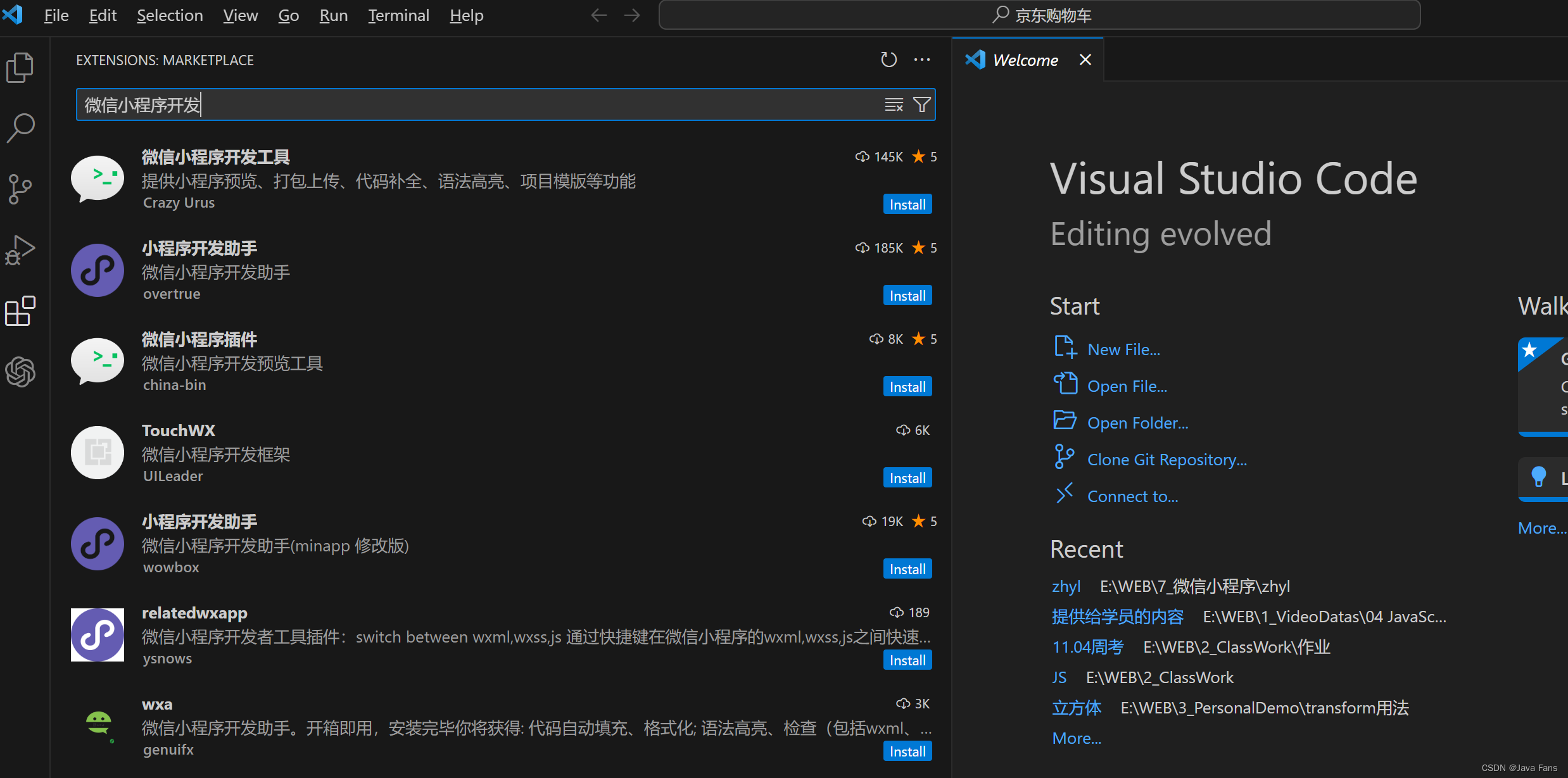Open the Terminal menu

tap(399, 15)
